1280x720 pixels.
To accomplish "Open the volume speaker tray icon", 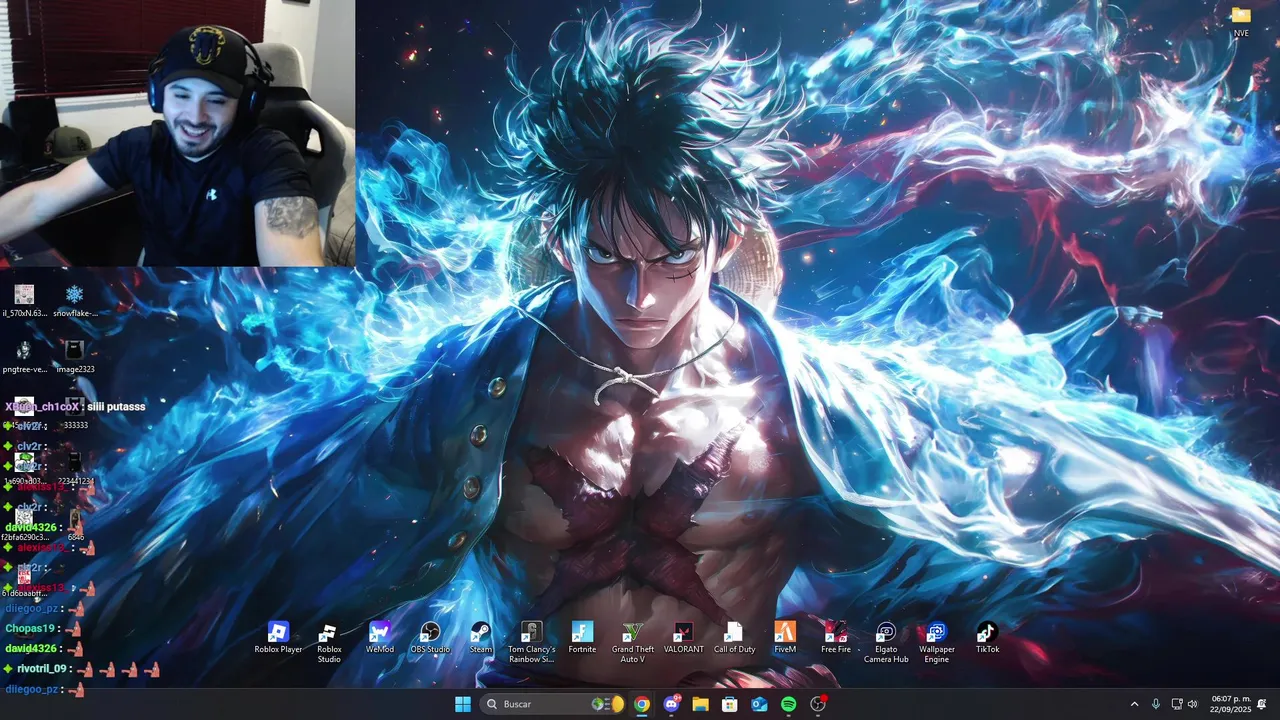I will pos(1192,704).
